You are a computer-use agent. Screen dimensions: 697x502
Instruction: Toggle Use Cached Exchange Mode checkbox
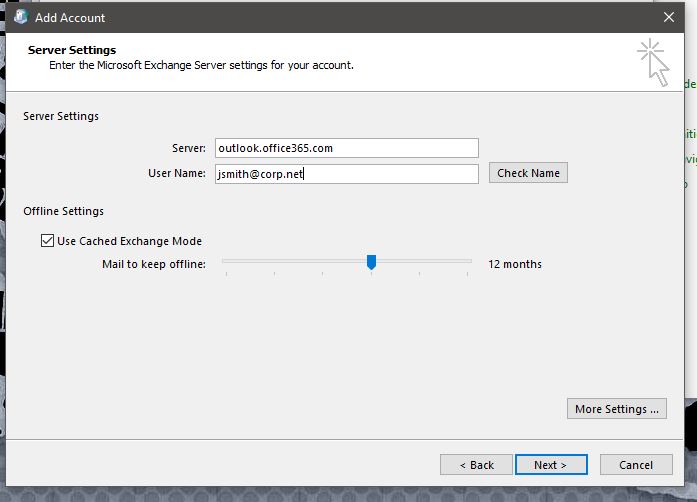(47, 241)
